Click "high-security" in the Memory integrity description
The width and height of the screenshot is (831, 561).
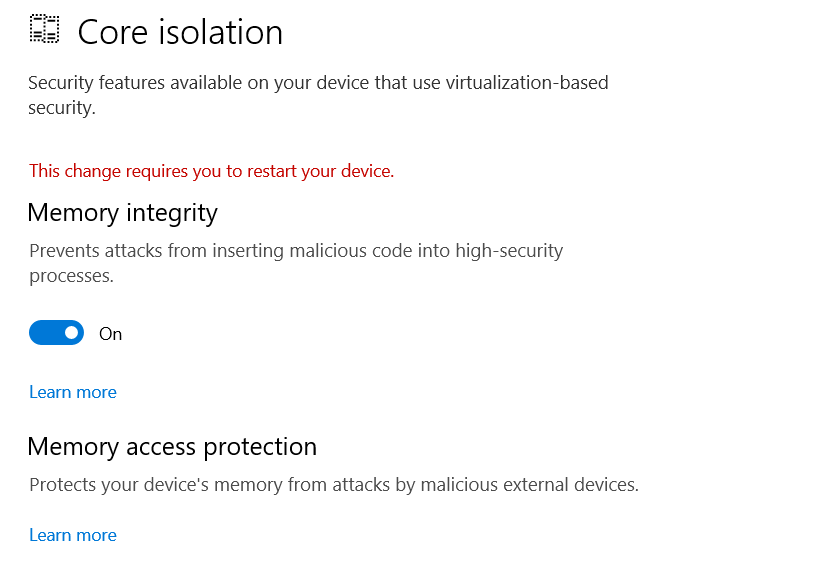[x=509, y=250]
